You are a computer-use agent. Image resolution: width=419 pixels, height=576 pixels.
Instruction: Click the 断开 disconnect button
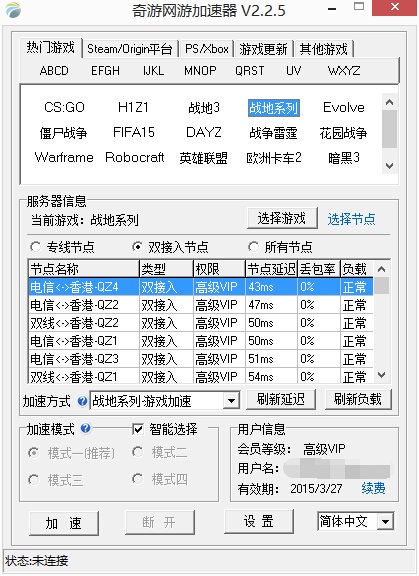click(x=159, y=522)
